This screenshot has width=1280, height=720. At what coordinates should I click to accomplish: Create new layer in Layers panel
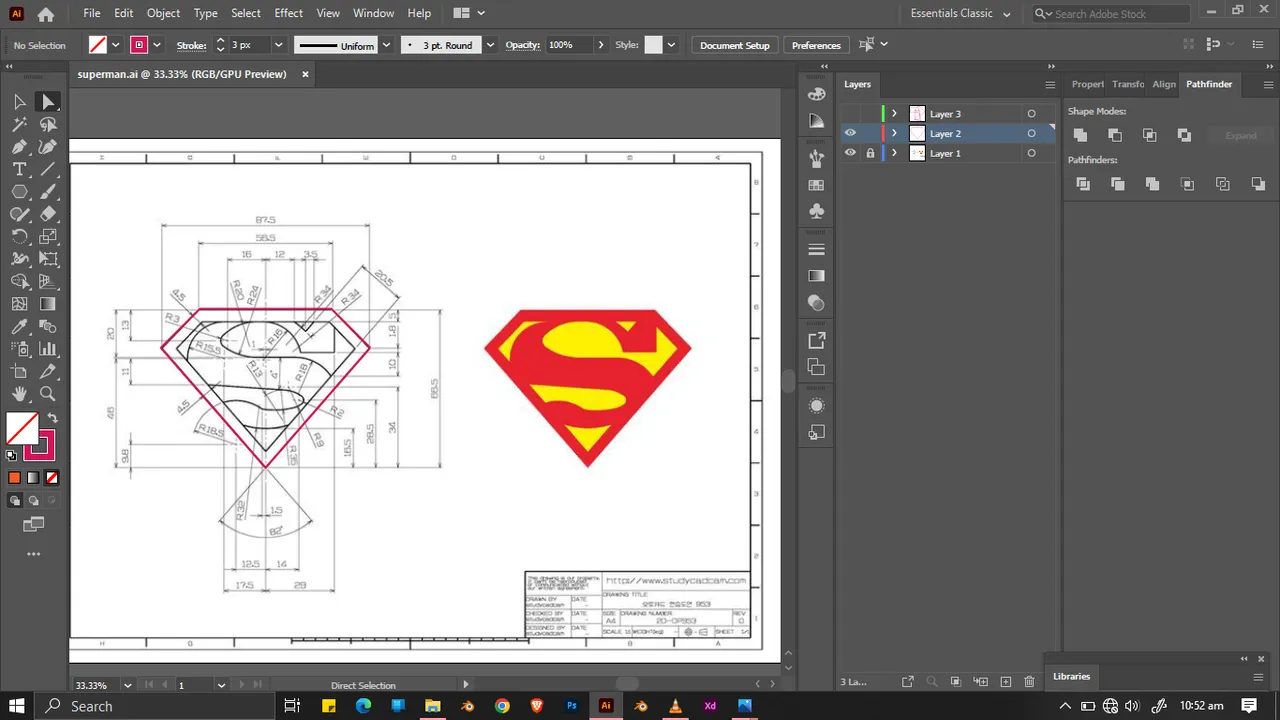tap(1006, 682)
